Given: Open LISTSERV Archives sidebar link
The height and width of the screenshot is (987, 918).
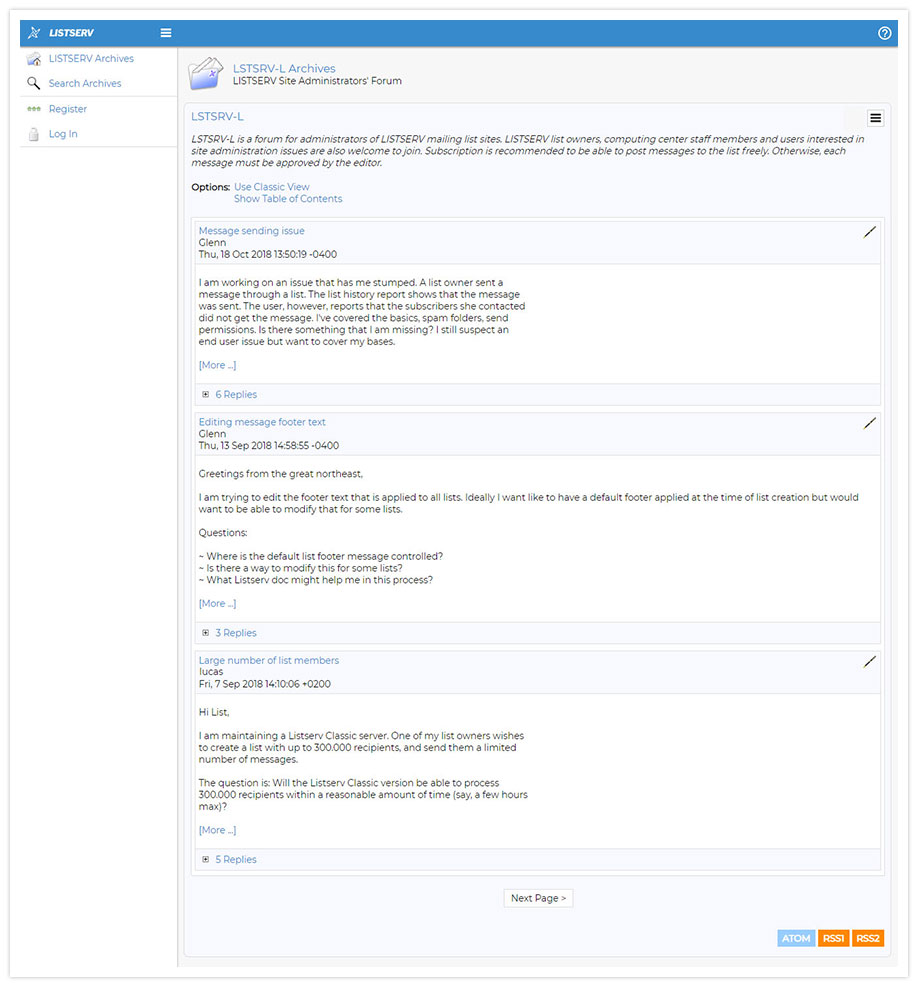Looking at the screenshot, I should click(x=91, y=59).
